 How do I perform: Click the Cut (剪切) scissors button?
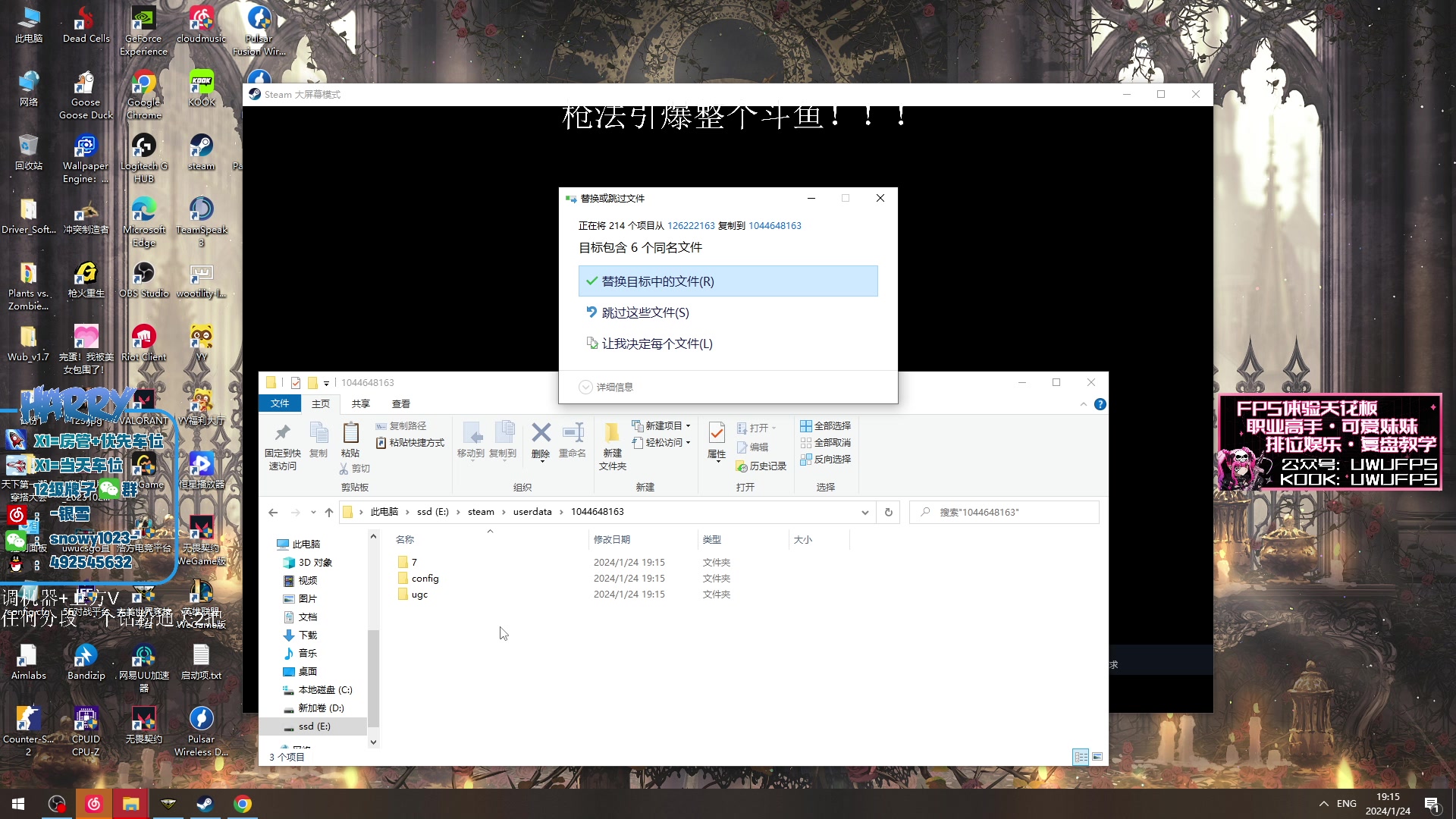point(355,469)
